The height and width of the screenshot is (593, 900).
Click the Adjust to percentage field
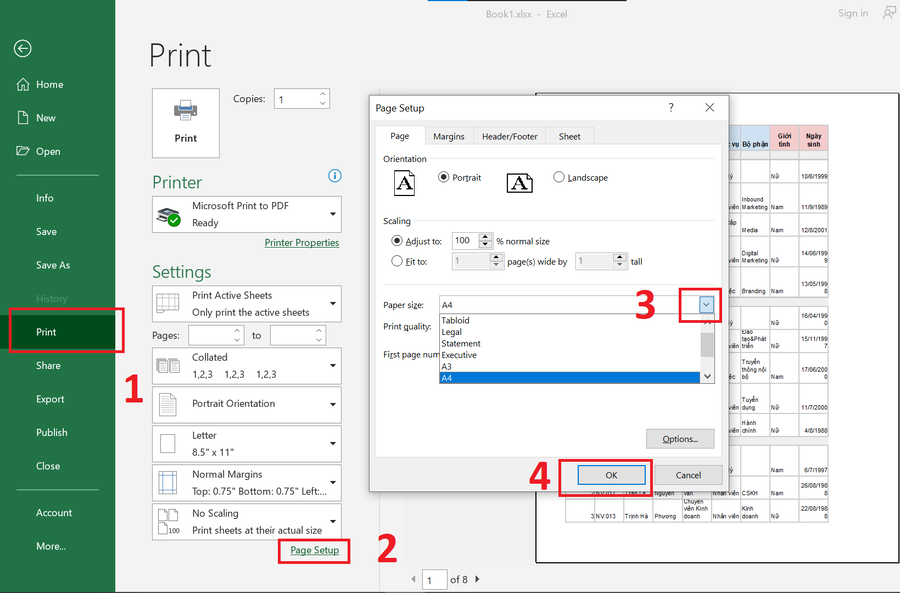[465, 241]
